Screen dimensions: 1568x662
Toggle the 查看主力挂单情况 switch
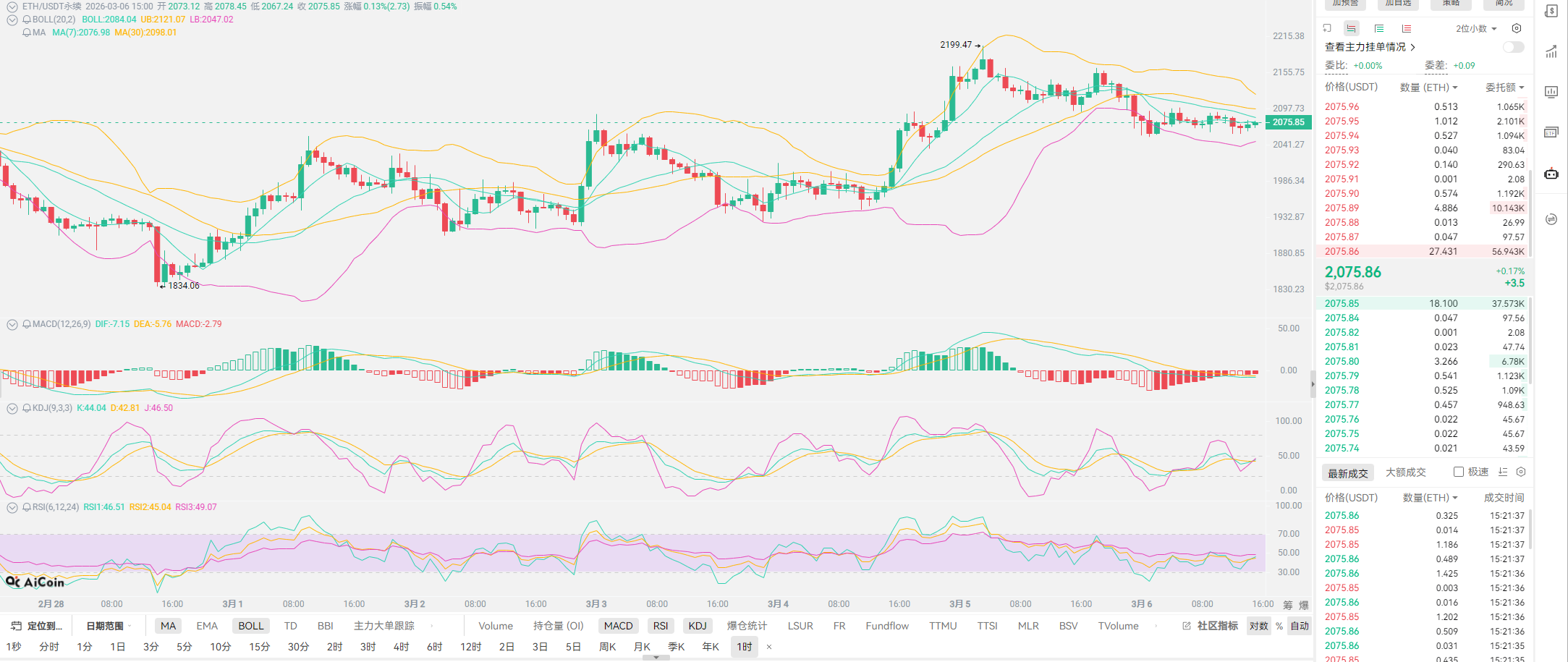[1513, 47]
